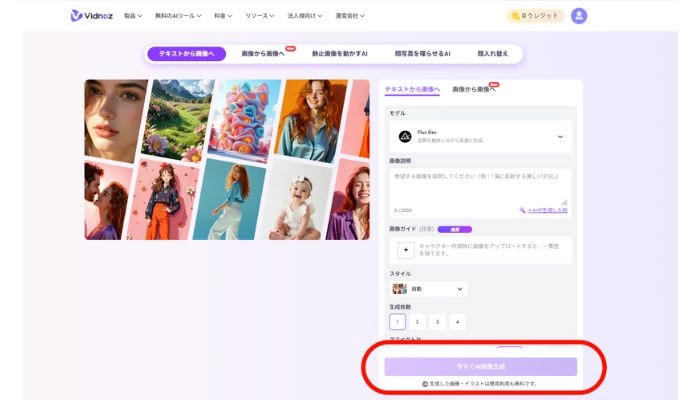Click the Flux Dev model logo icon

coord(405,136)
